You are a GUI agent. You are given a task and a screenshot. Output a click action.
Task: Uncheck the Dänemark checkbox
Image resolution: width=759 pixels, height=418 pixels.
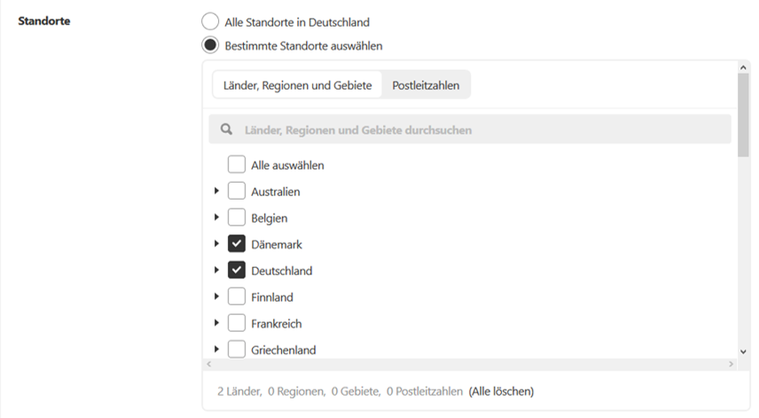pyautogui.click(x=236, y=244)
